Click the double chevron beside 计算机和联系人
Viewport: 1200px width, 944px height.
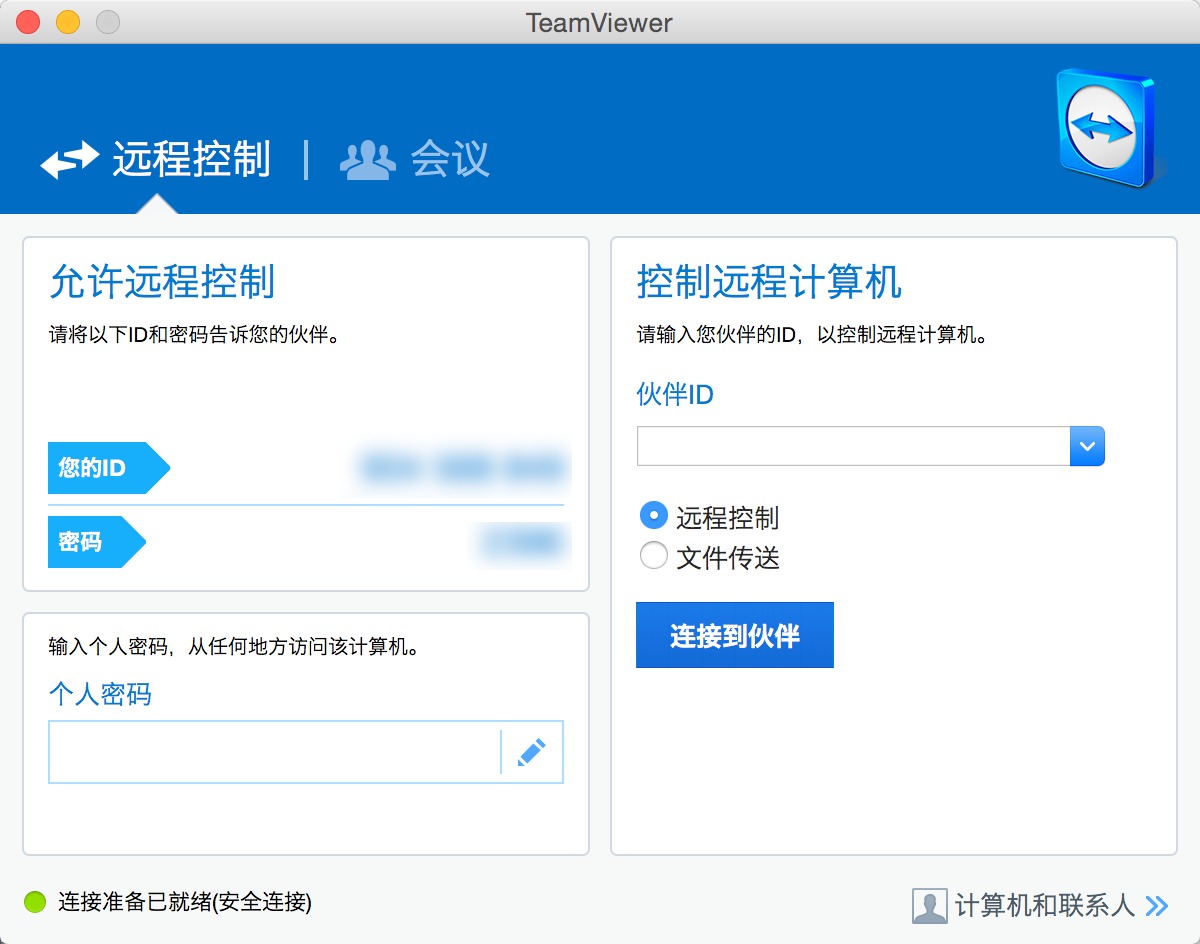1157,906
